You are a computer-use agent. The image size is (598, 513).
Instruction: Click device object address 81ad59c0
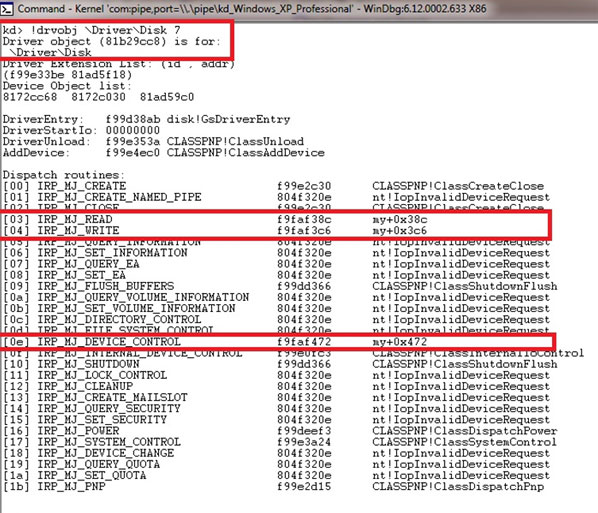pos(167,97)
